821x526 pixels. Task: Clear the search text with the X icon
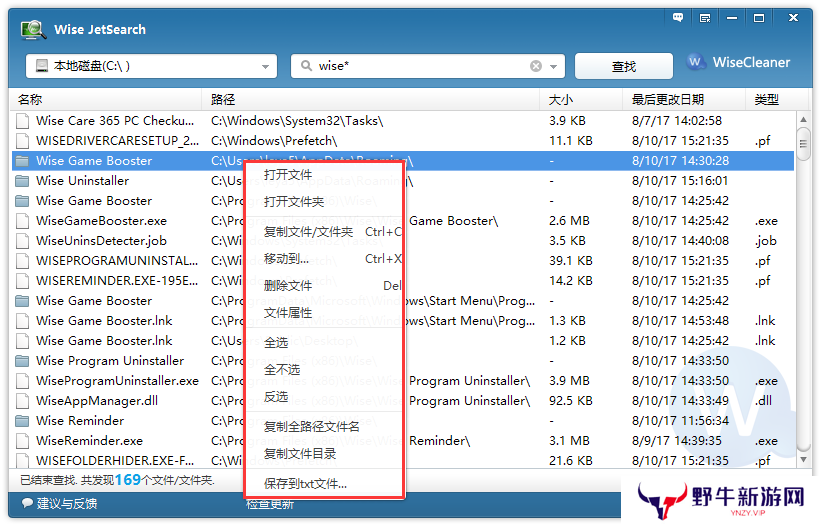point(536,66)
